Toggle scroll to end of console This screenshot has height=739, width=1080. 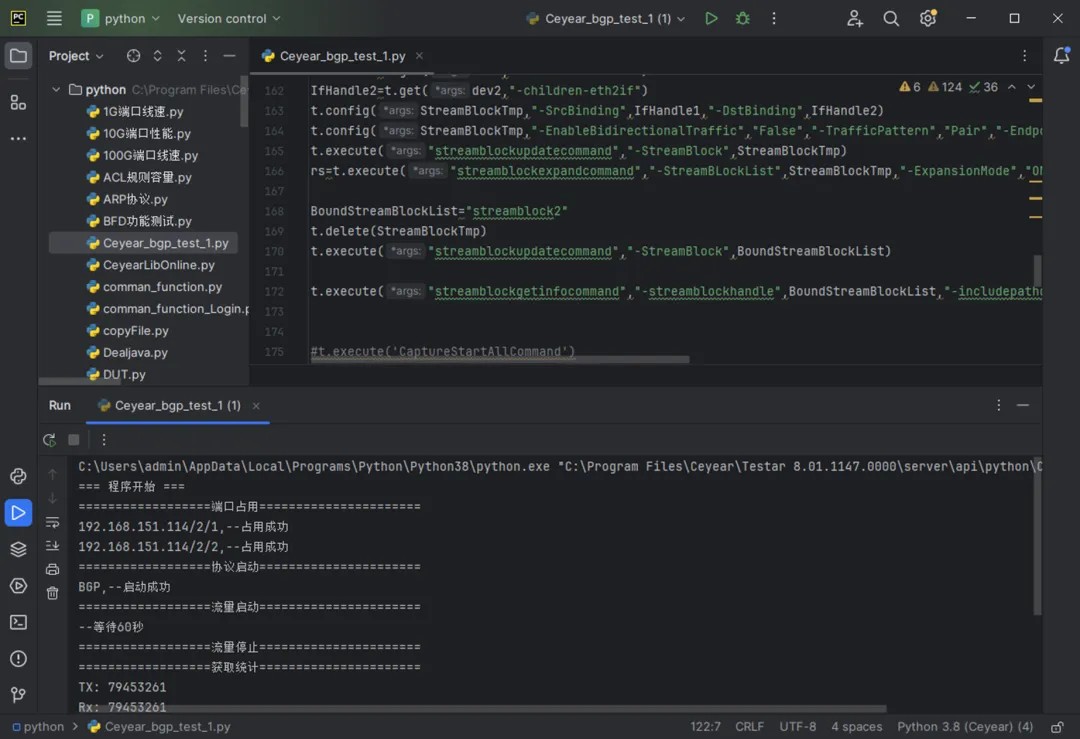52,546
